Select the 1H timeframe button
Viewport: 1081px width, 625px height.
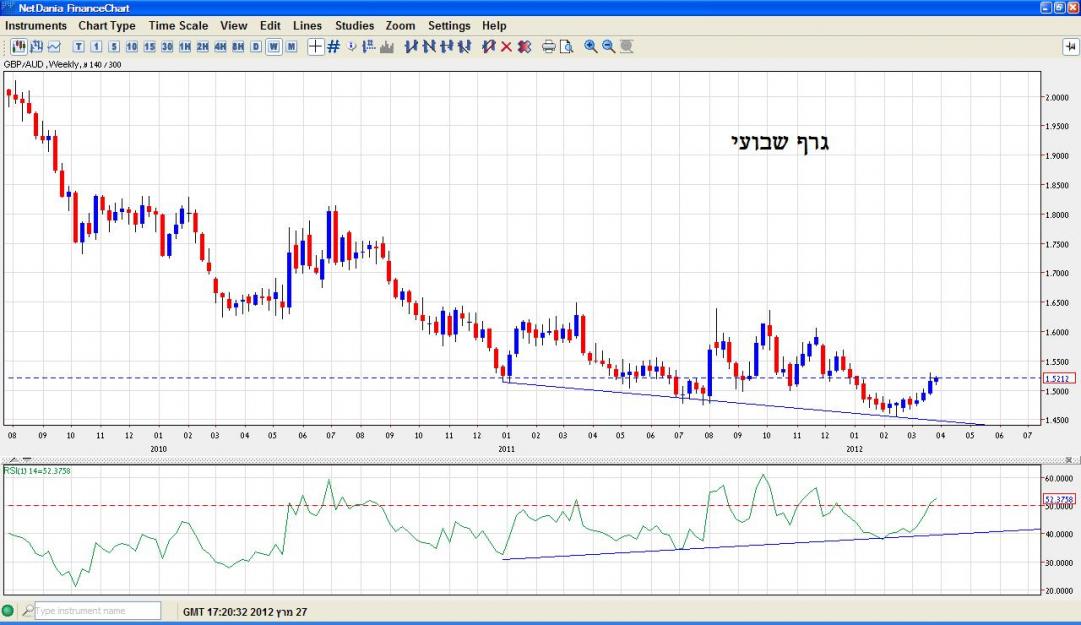185,46
